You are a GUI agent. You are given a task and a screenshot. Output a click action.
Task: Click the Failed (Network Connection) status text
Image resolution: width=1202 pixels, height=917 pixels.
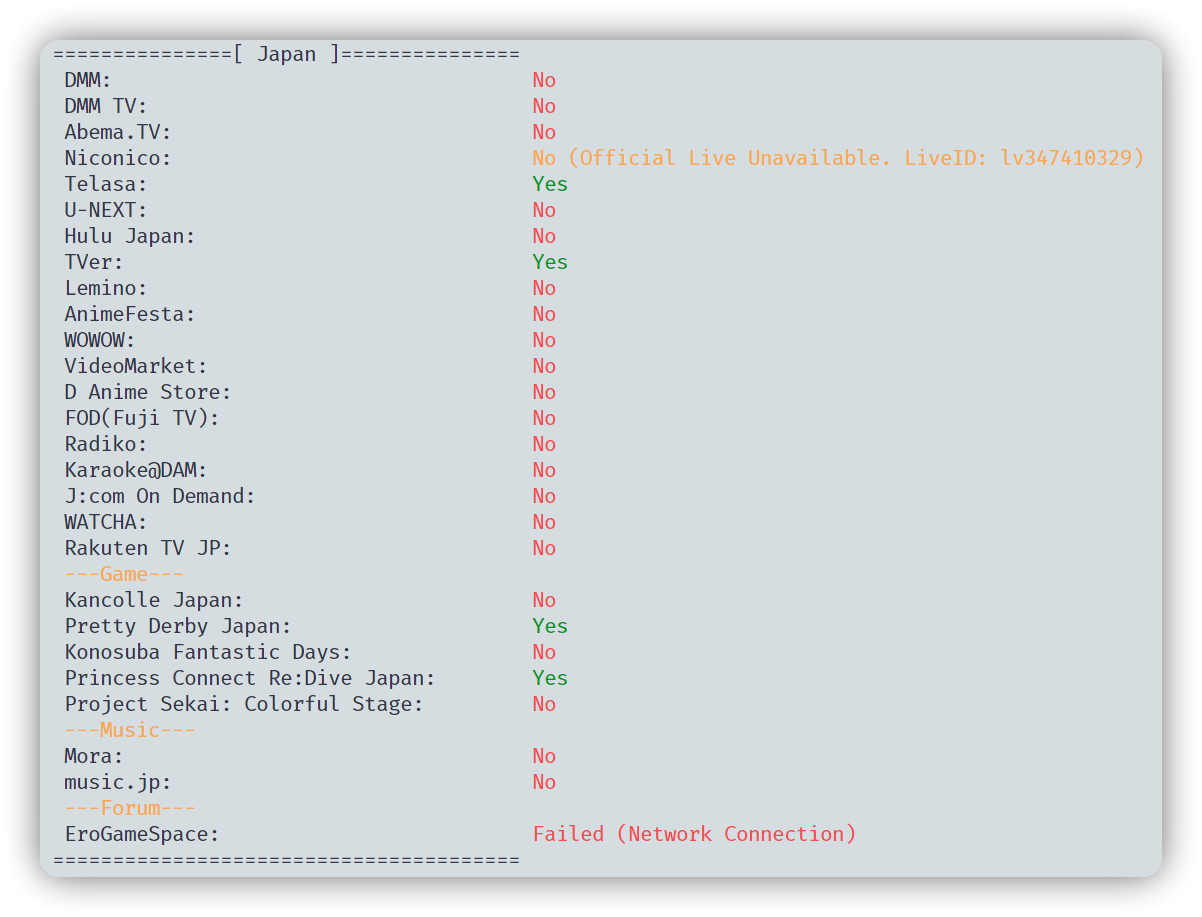tap(694, 834)
